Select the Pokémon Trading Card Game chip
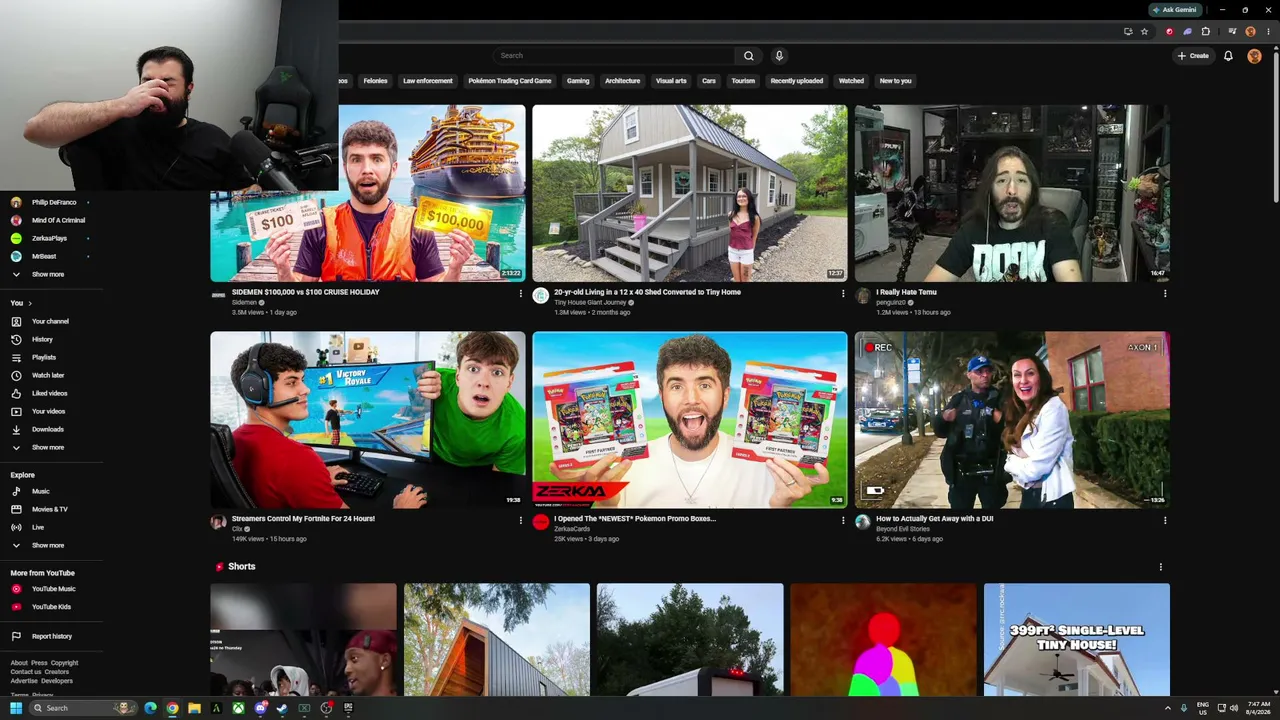This screenshot has height=720, width=1280. (510, 81)
